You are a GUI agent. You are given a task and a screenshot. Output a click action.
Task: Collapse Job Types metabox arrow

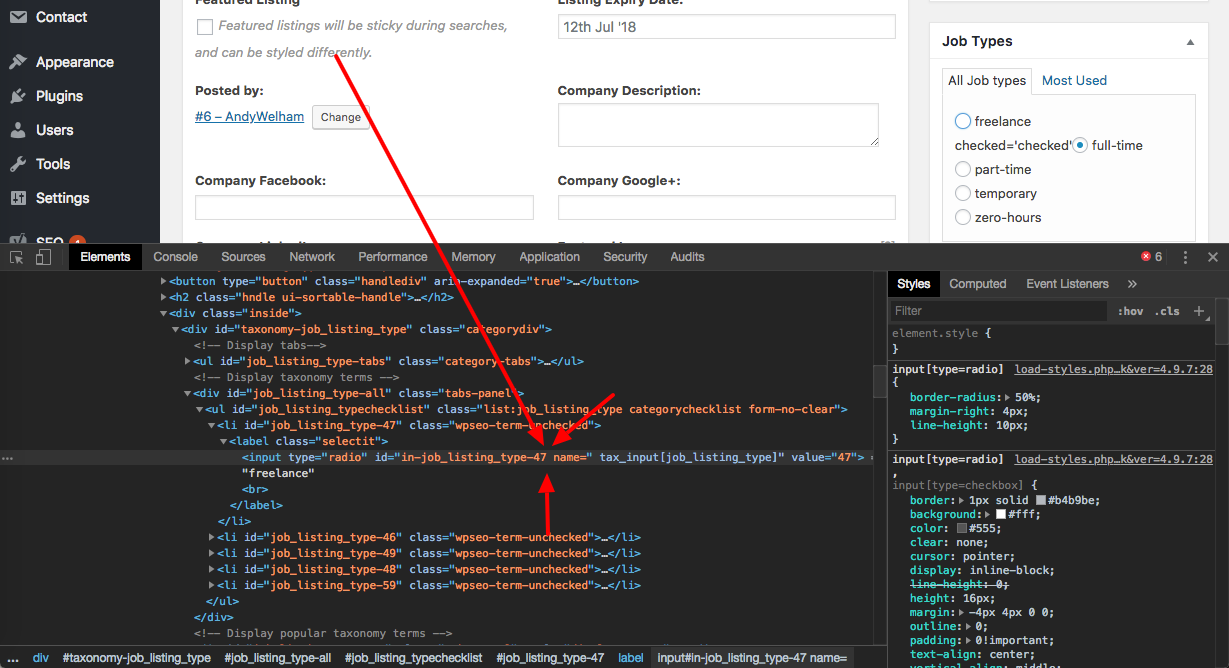[x=1190, y=42]
